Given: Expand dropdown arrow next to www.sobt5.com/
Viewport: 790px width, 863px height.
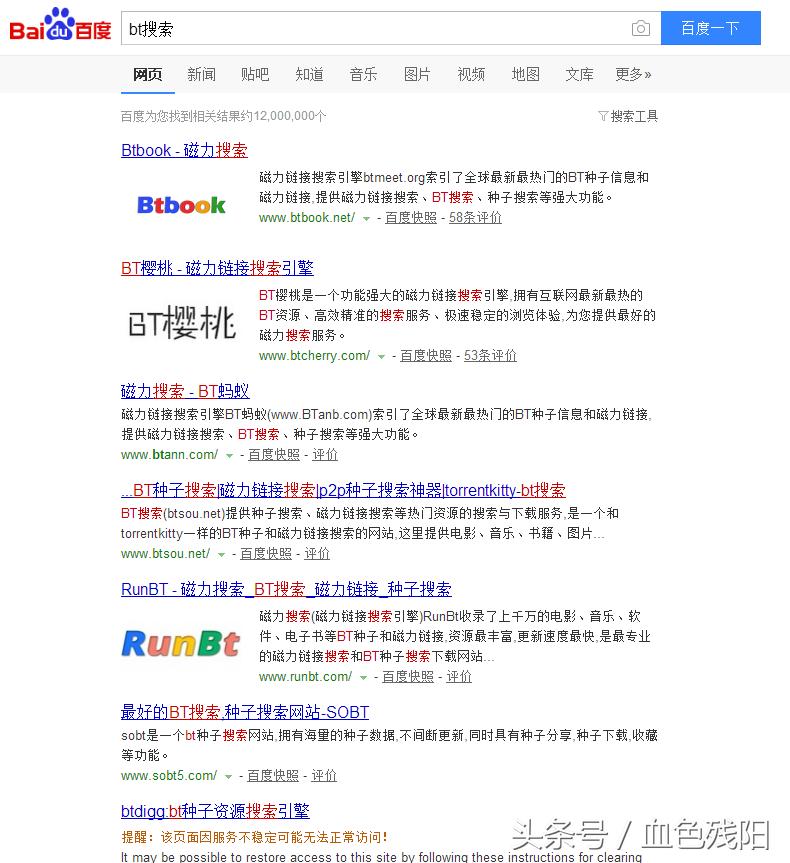Looking at the screenshot, I should pos(228,777).
